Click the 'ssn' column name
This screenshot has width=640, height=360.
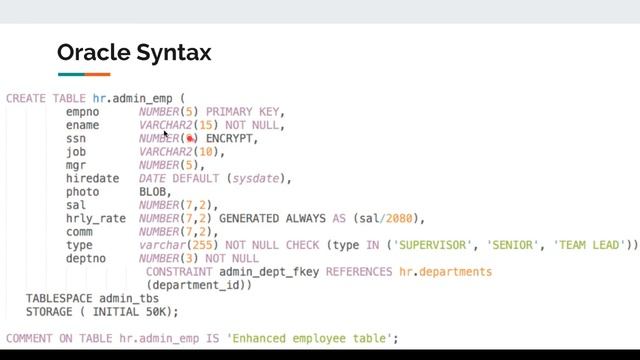76,139
